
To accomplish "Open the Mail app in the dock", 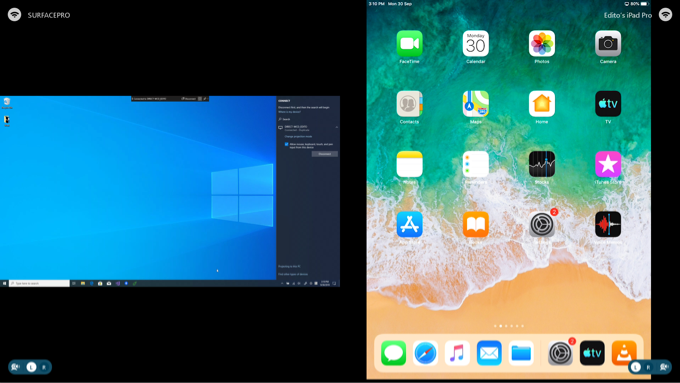I will coord(489,353).
